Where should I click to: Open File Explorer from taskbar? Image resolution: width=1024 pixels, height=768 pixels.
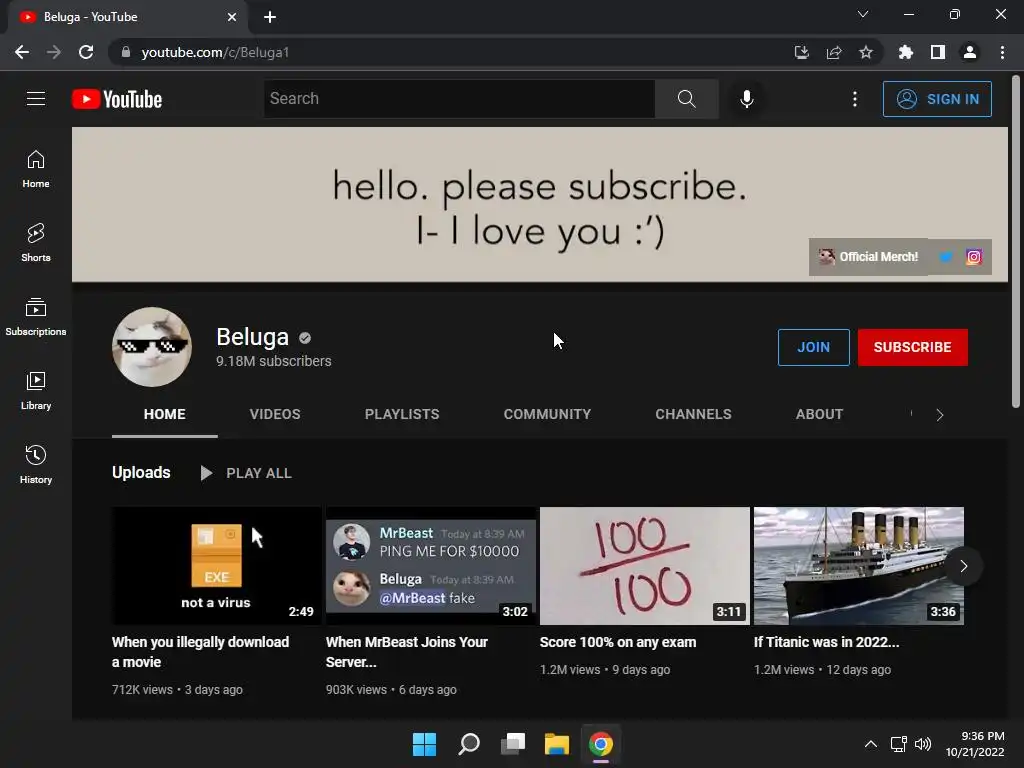tap(557, 744)
